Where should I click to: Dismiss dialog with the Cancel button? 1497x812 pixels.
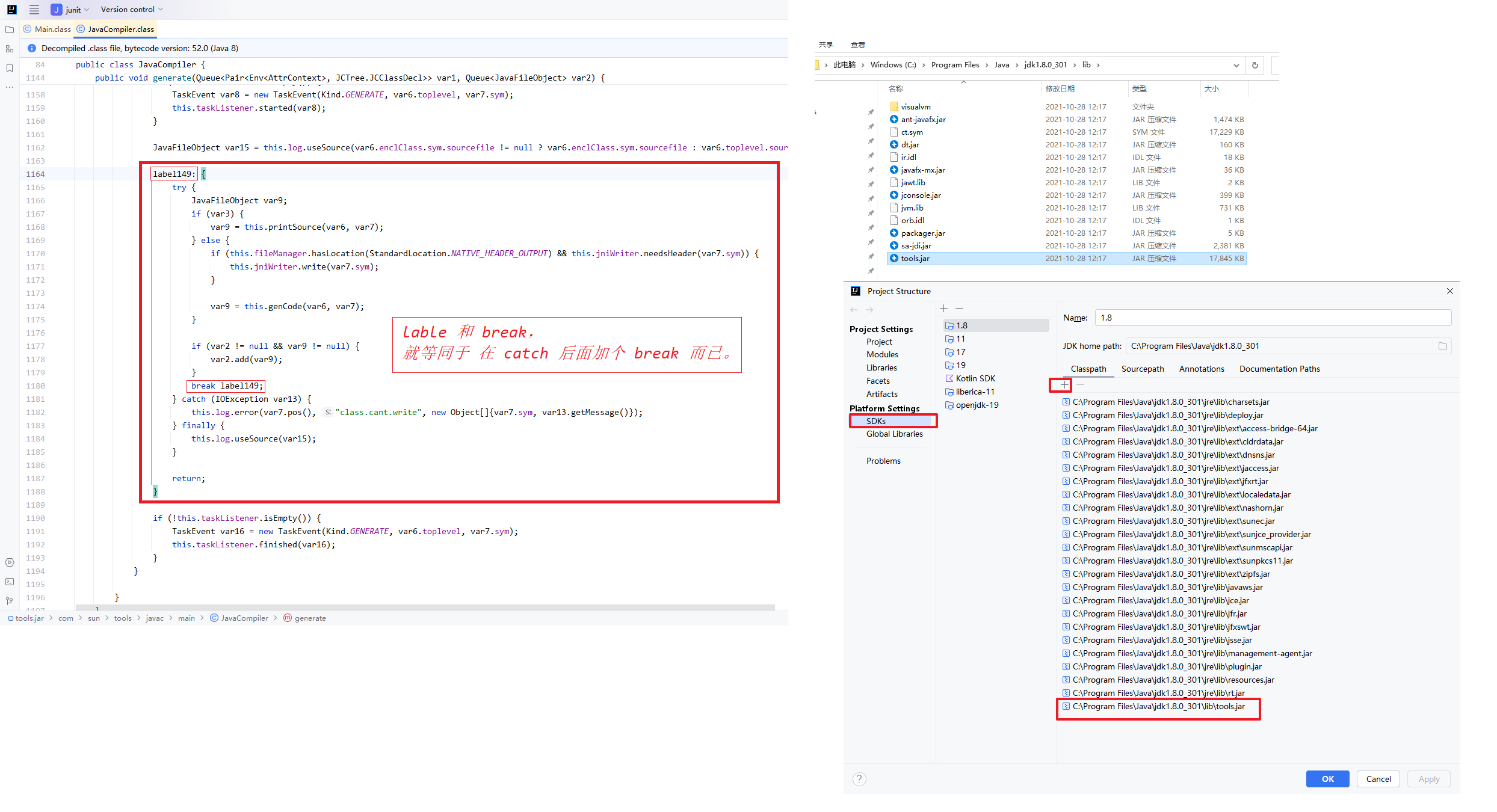1378,779
